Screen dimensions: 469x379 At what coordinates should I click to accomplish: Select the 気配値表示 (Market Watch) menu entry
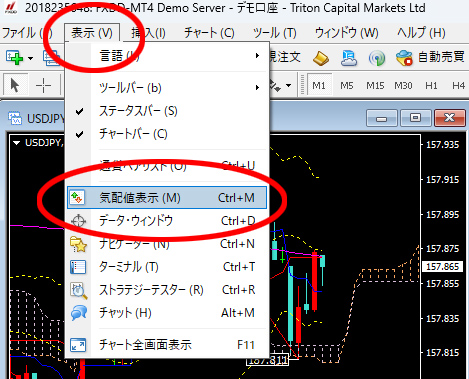click(167, 198)
